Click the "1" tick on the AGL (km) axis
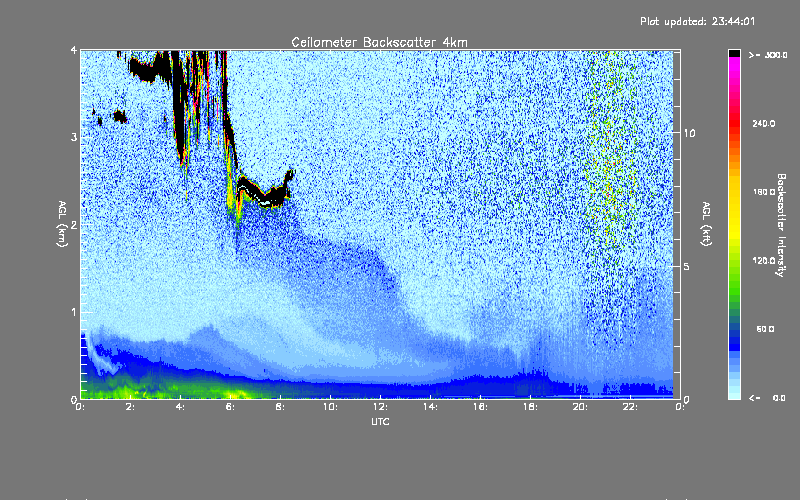This screenshot has width=800, height=500. click(x=74, y=312)
